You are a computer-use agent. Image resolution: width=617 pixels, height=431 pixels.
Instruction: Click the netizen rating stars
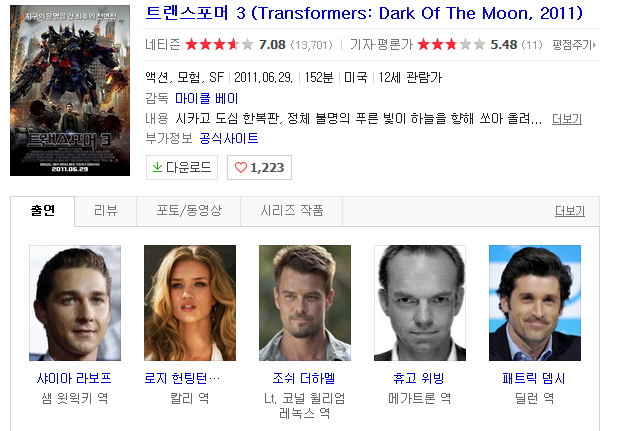[x=219, y=44]
